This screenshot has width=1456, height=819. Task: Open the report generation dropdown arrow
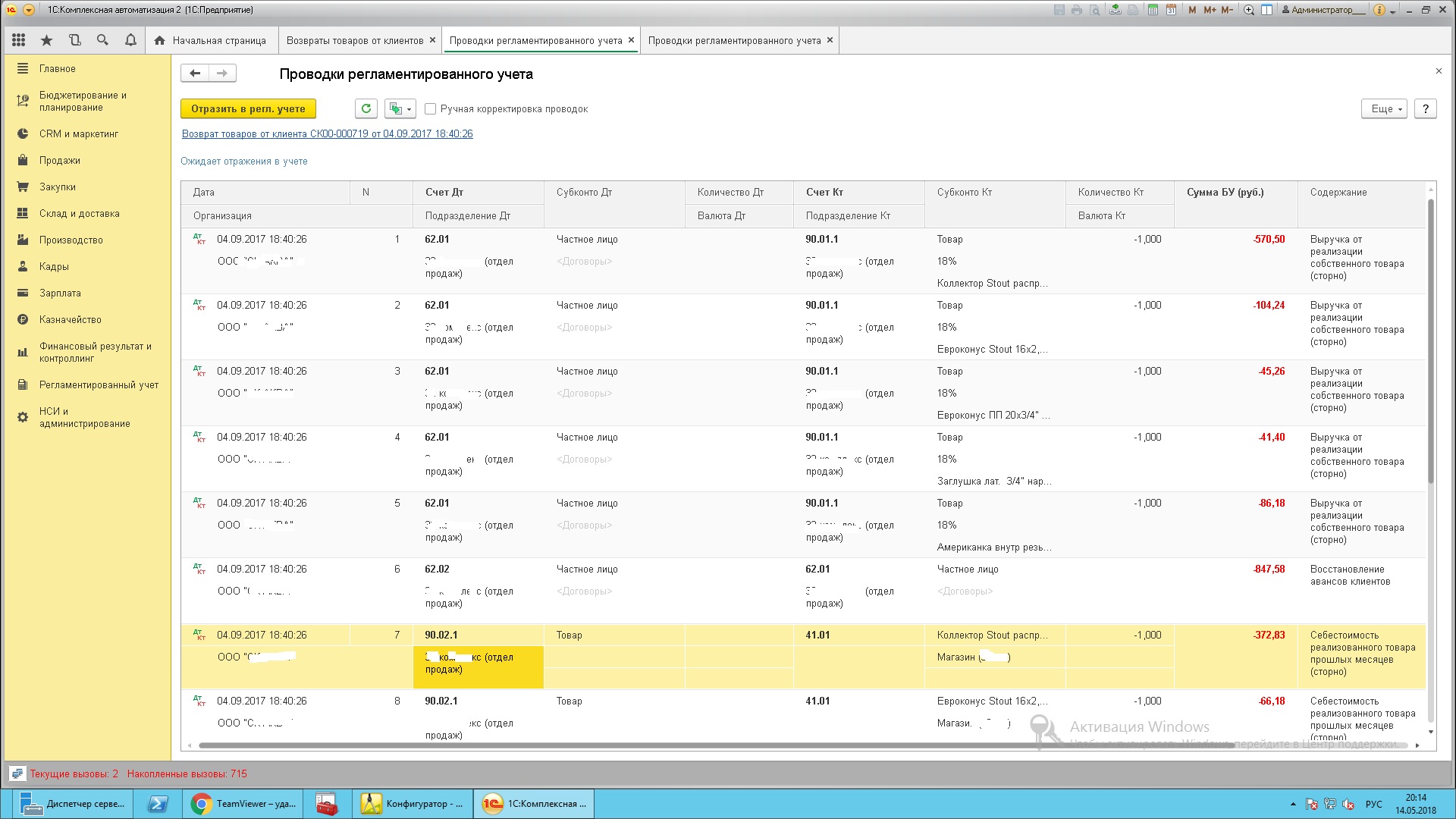pos(409,109)
